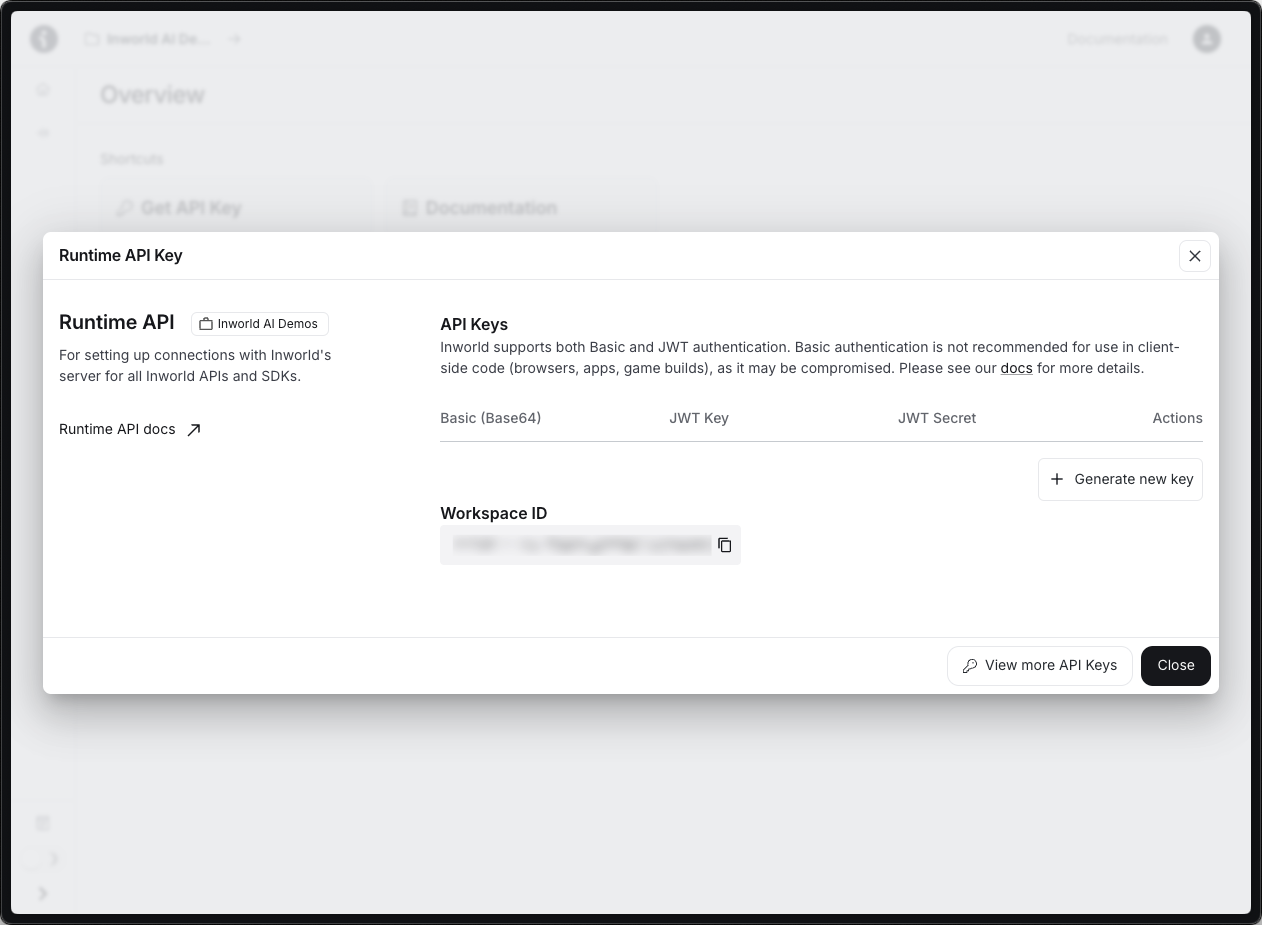The width and height of the screenshot is (1262, 925).
Task: Click the Inworld AI Demos workspace badge
Action: tap(260, 324)
